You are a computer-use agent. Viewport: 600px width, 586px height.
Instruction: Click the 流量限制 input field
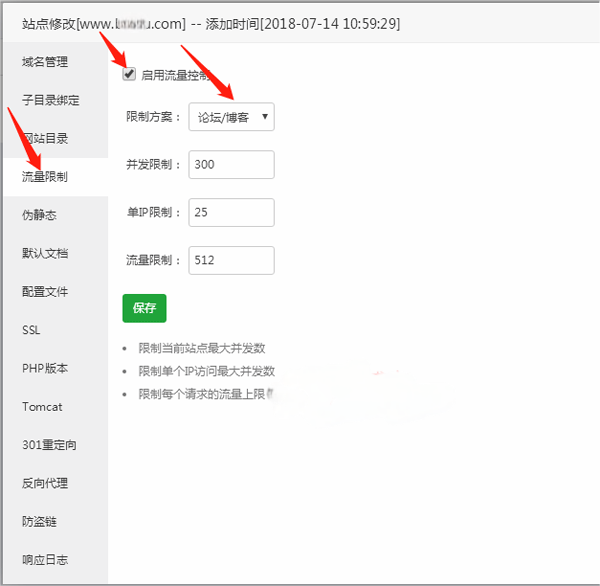pos(231,261)
